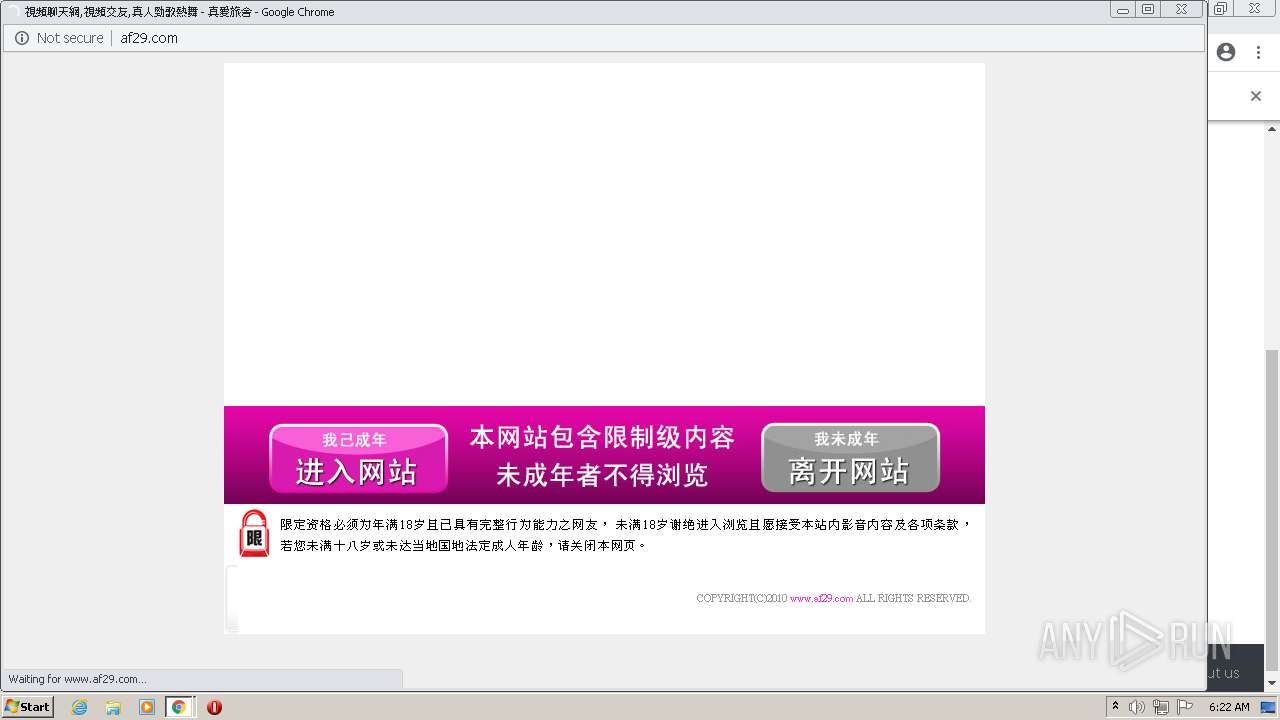Minimize the Chrome popup window
1280x720 pixels.
tap(1123, 10)
